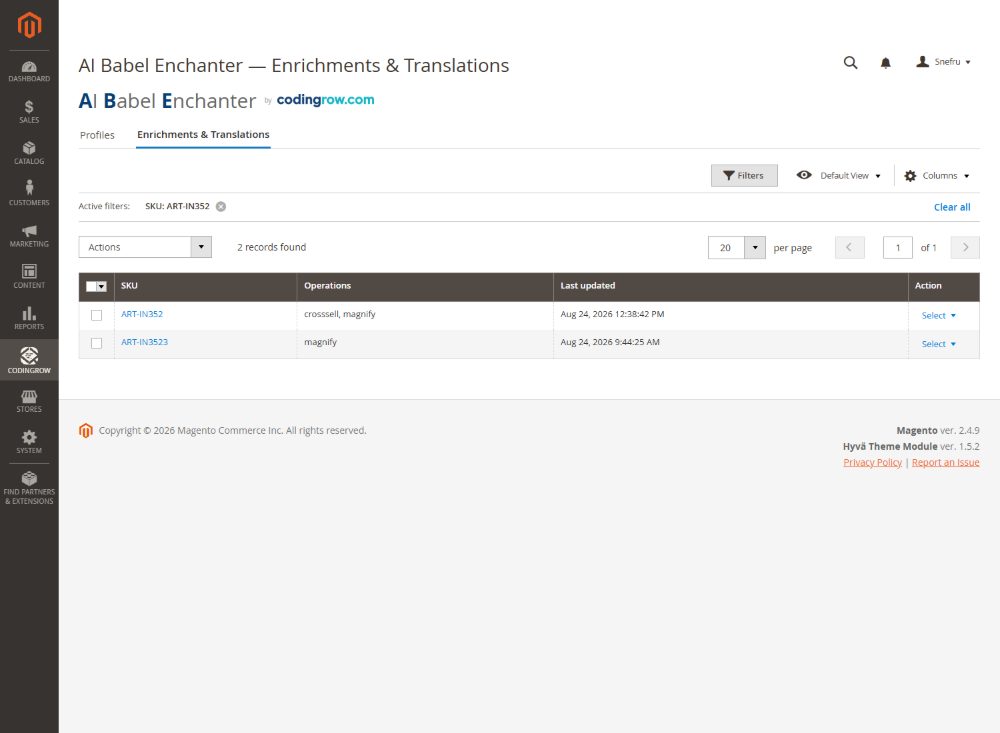Sort by the Last updated column header
The image size is (1000, 733).
coord(730,286)
